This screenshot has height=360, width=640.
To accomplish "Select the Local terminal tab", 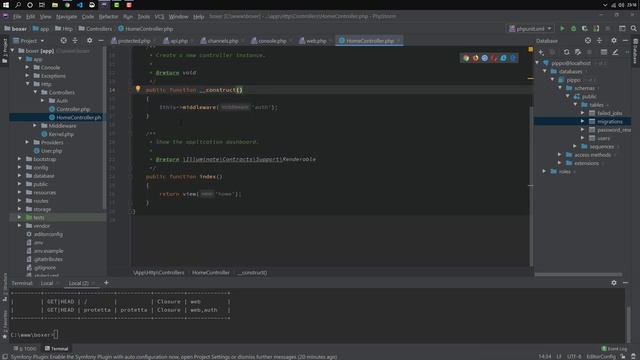I will (x=47, y=283).
